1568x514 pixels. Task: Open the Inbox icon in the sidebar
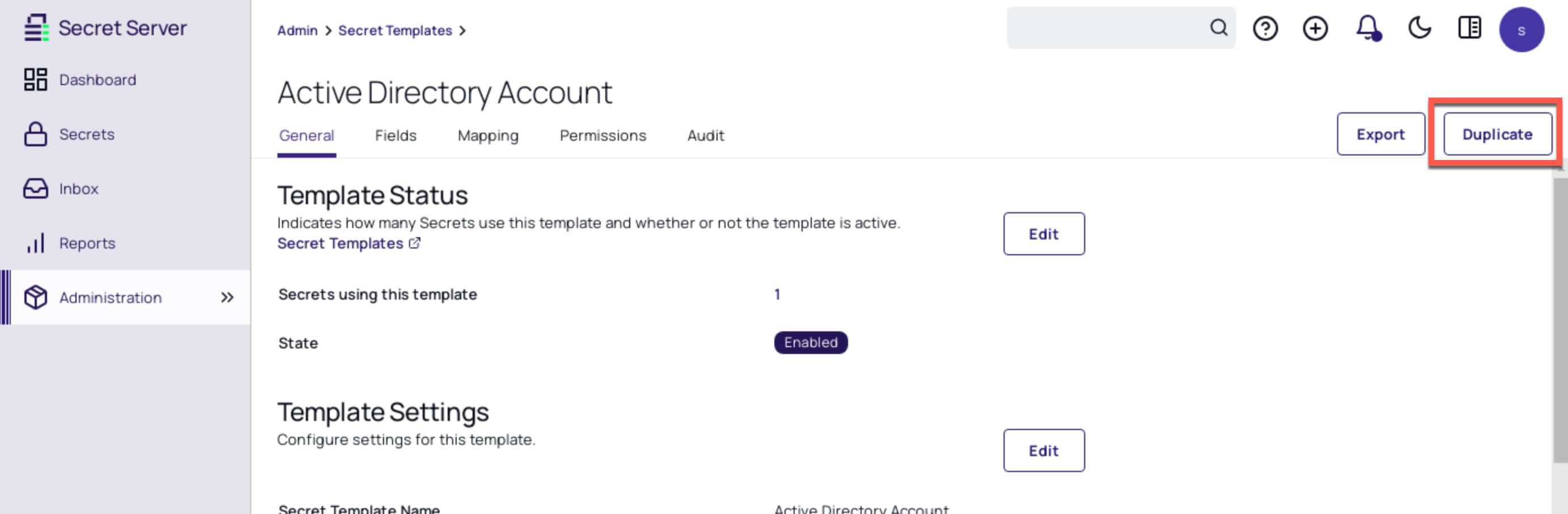(x=36, y=189)
